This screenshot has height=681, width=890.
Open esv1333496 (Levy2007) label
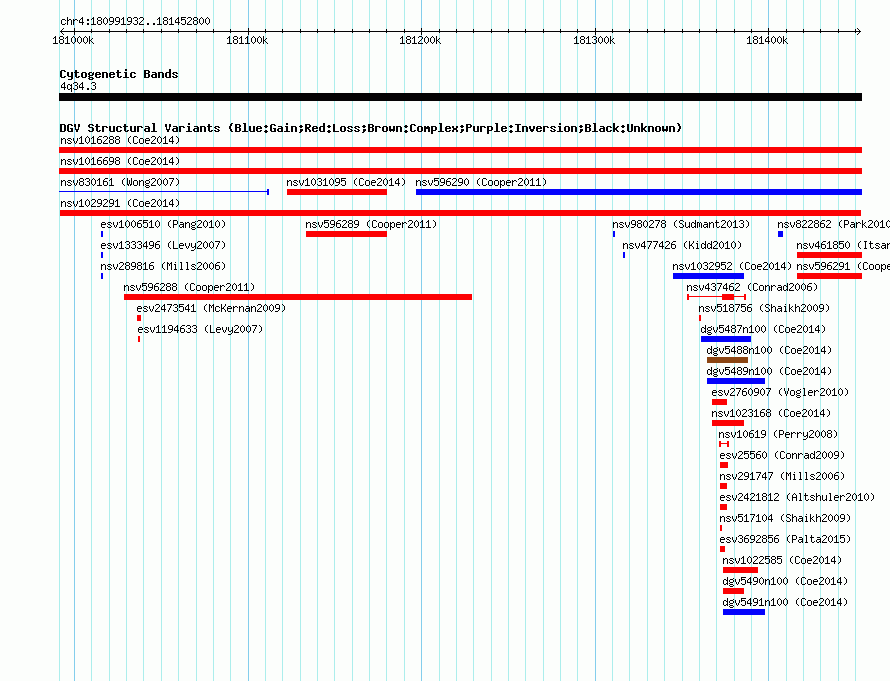163,245
